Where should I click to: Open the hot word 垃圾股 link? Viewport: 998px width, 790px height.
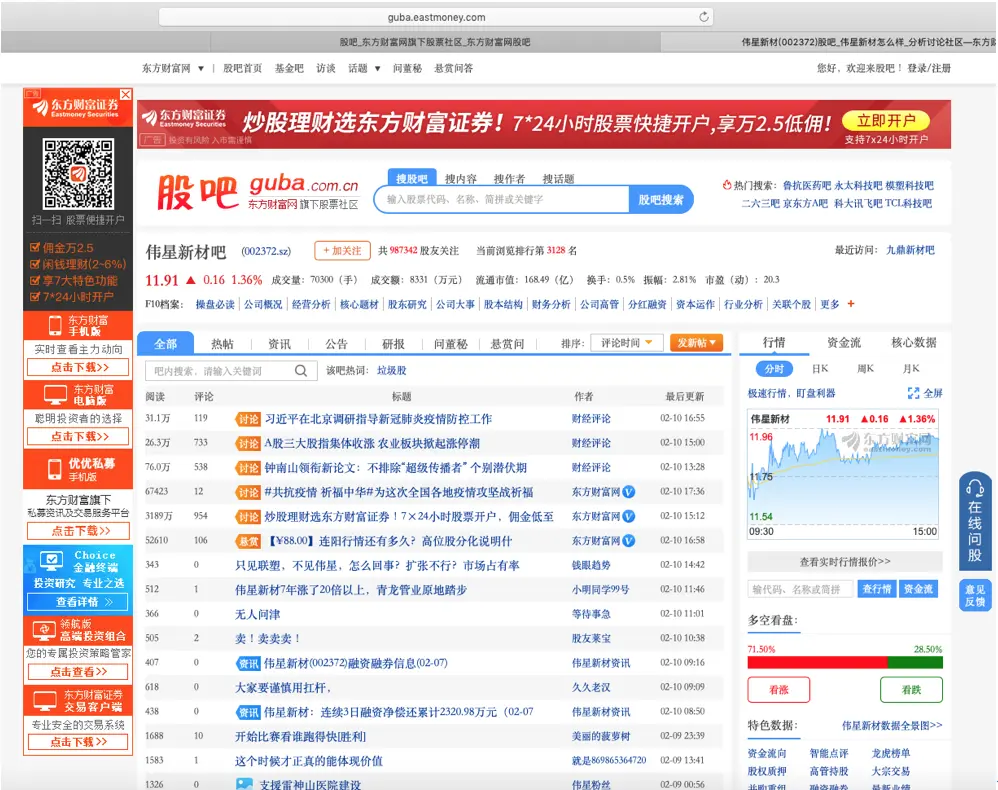[391, 370]
